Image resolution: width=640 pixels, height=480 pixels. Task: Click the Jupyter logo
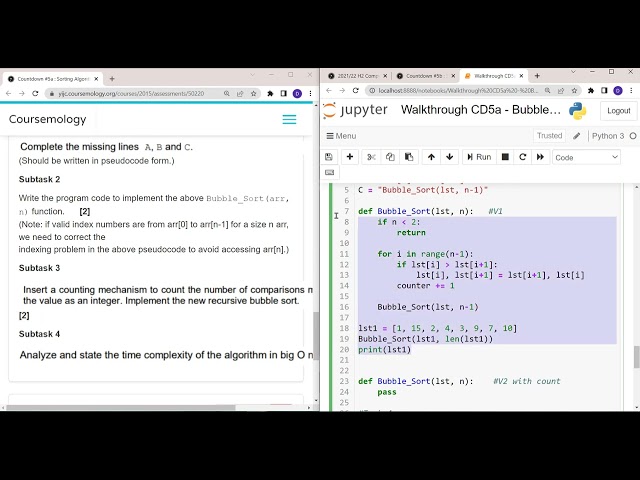click(x=355, y=110)
